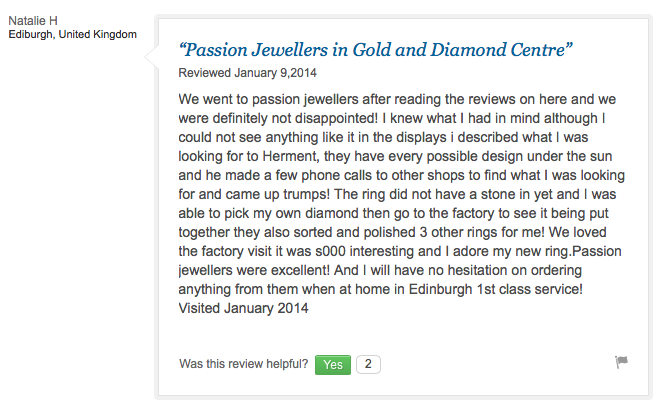
Task: Click the "Was this review helpful?" prompt
Action: pos(243,365)
